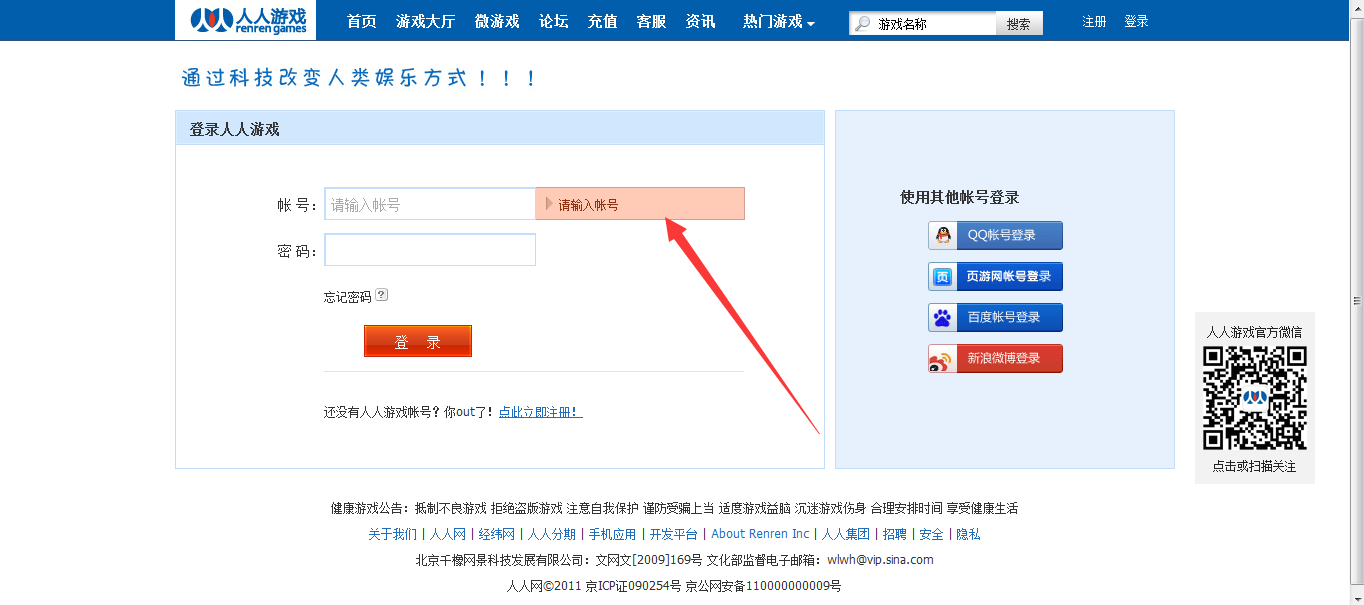Screen dimensions: 1364x605
Task: Log in with QQ帐号登录 button
Action: [995, 236]
